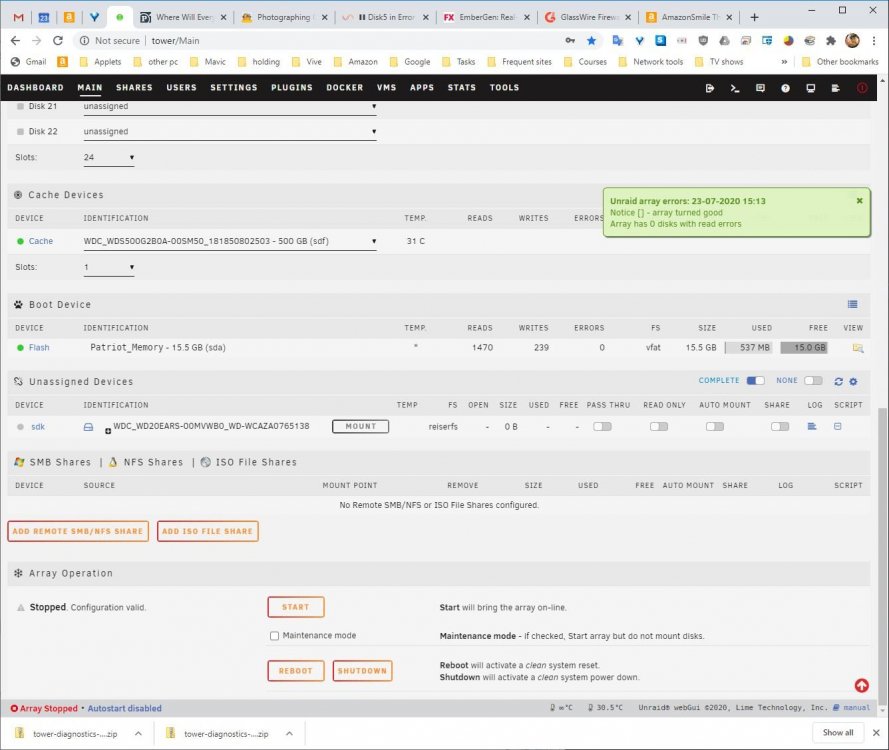The height and width of the screenshot is (750, 889).
Task: Click the help question mark icon
Action: (x=785, y=88)
